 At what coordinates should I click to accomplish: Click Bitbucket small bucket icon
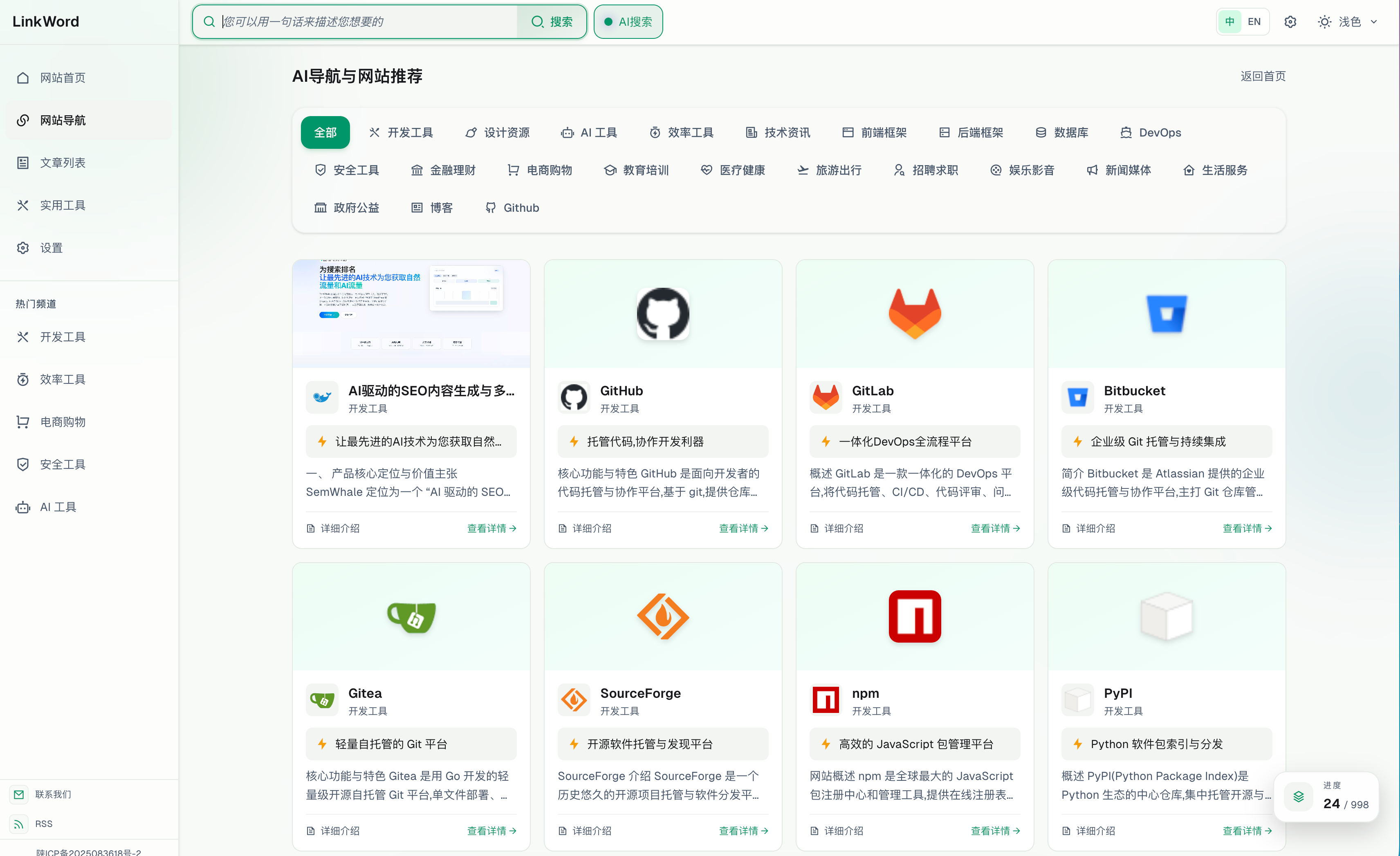point(1077,398)
